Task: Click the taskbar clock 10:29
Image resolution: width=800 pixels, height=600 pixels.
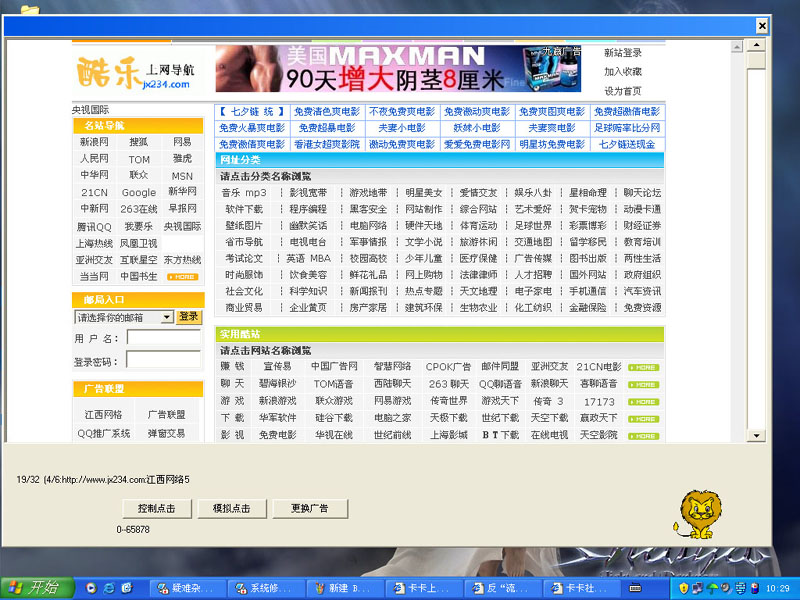Action: pos(778,588)
